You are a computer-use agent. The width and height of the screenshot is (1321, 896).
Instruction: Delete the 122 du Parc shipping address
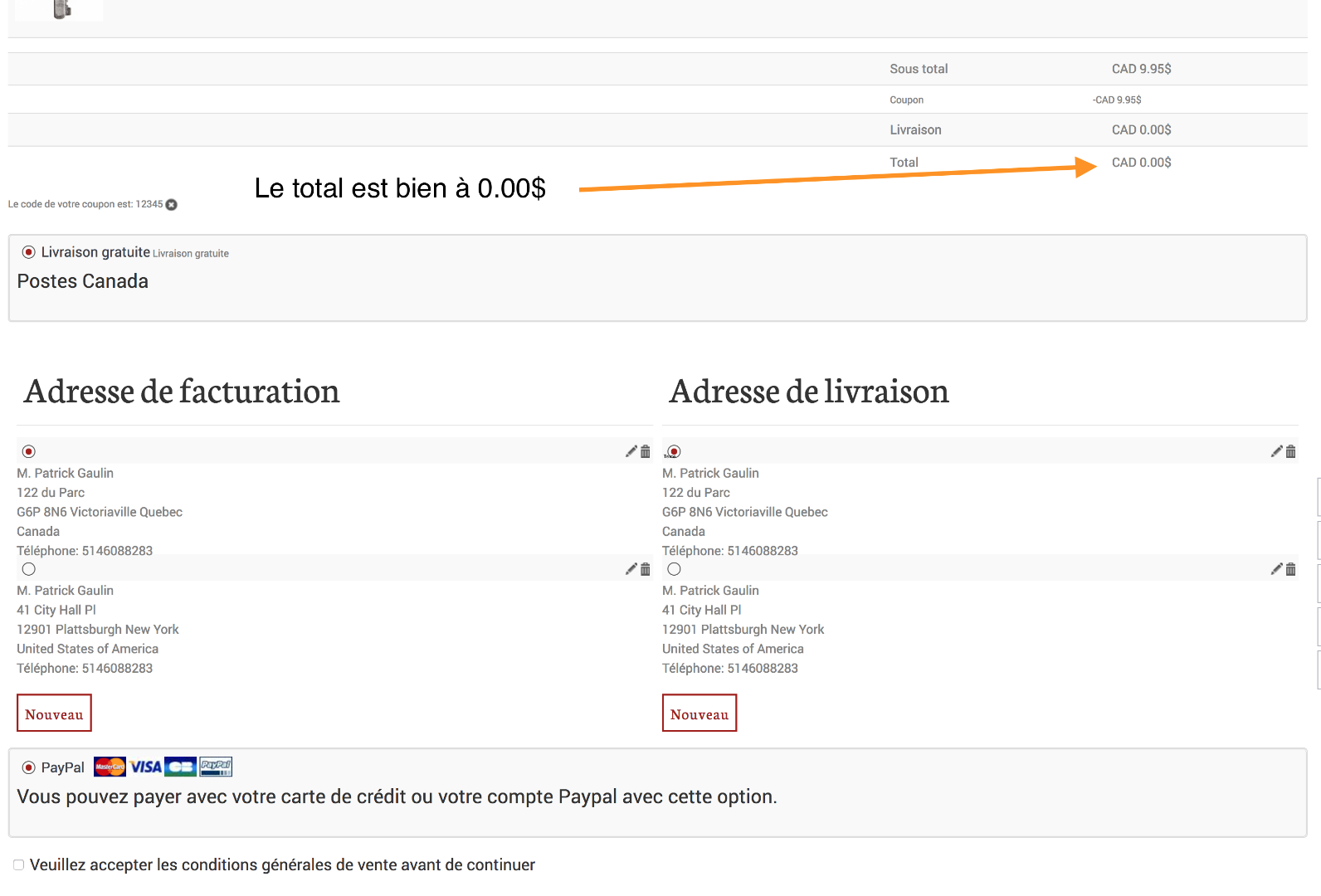tap(1291, 451)
